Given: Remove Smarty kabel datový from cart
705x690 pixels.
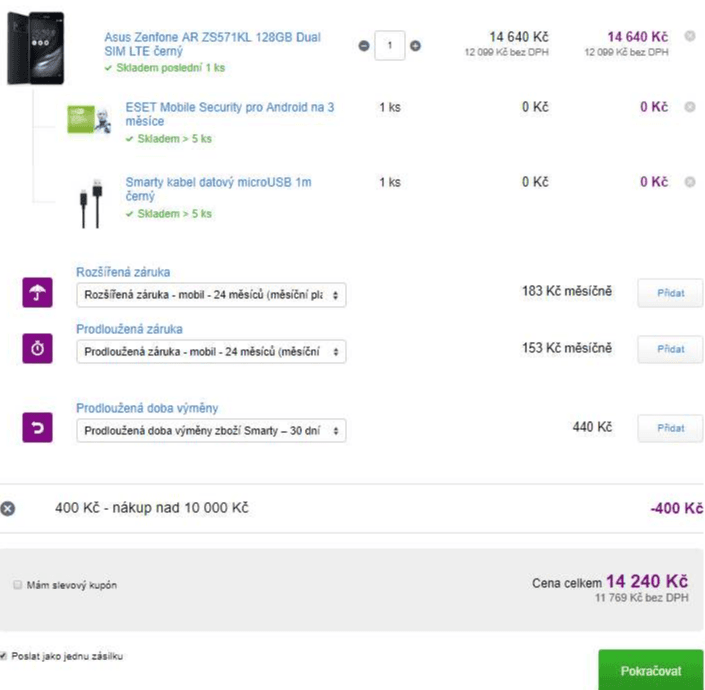Looking at the screenshot, I should tap(690, 182).
